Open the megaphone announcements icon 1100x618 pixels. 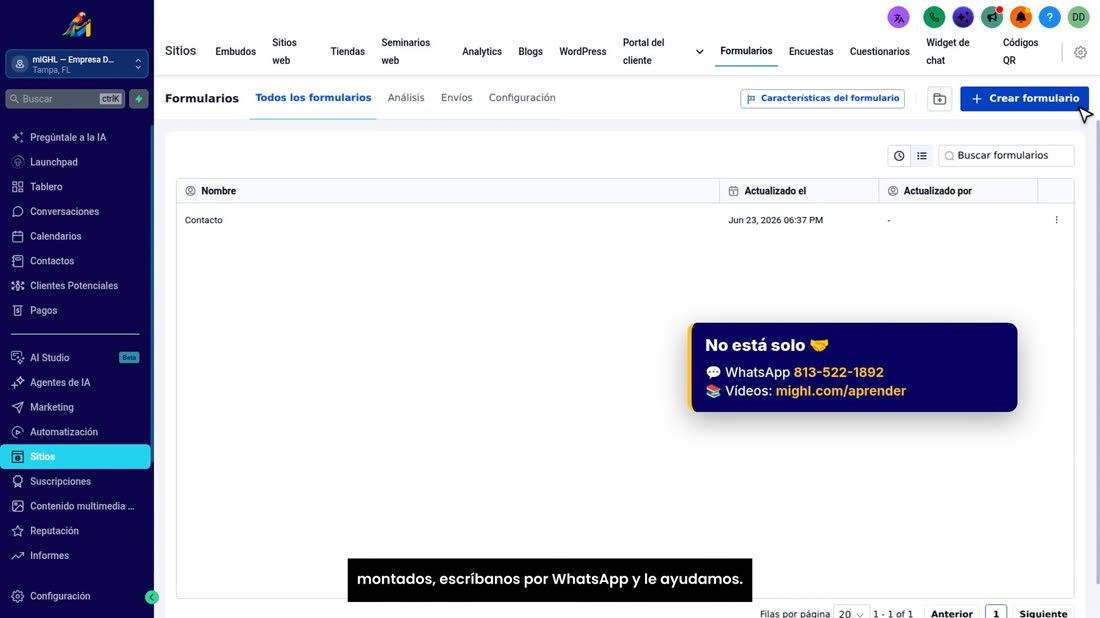991,17
